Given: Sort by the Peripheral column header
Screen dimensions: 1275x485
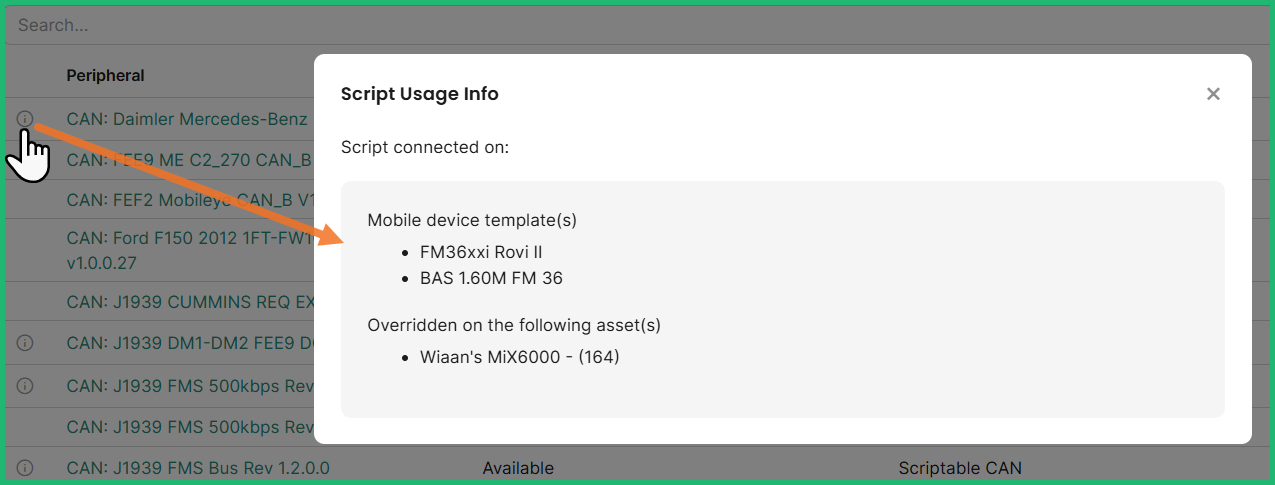Looking at the screenshot, I should tap(105, 75).
